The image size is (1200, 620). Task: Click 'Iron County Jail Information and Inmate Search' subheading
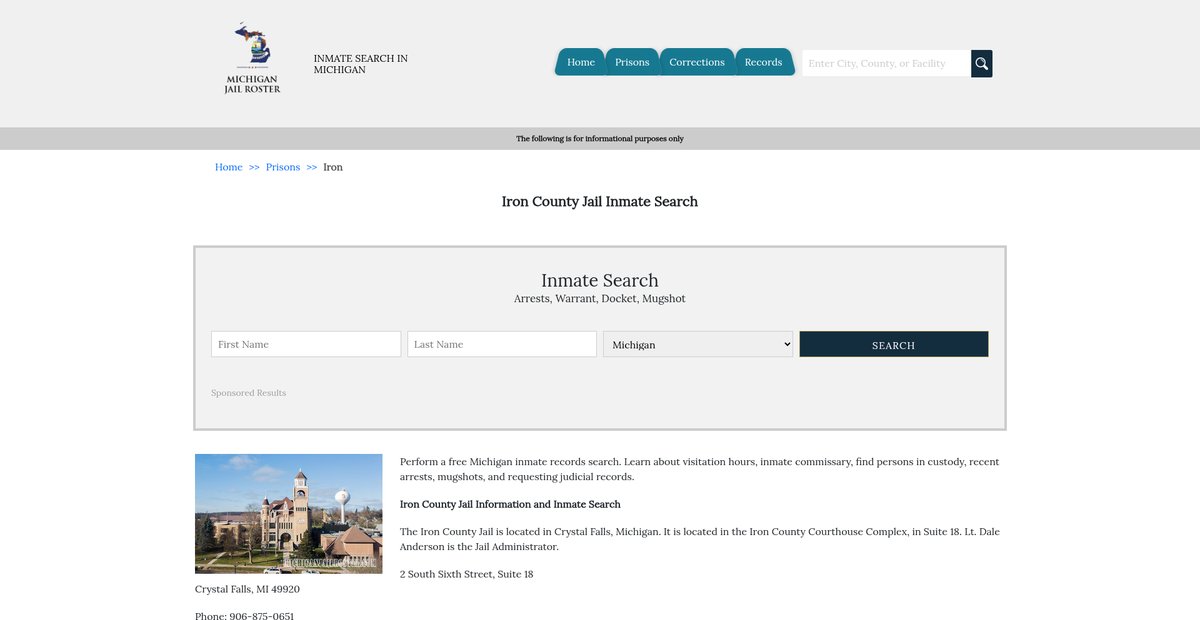coord(510,504)
